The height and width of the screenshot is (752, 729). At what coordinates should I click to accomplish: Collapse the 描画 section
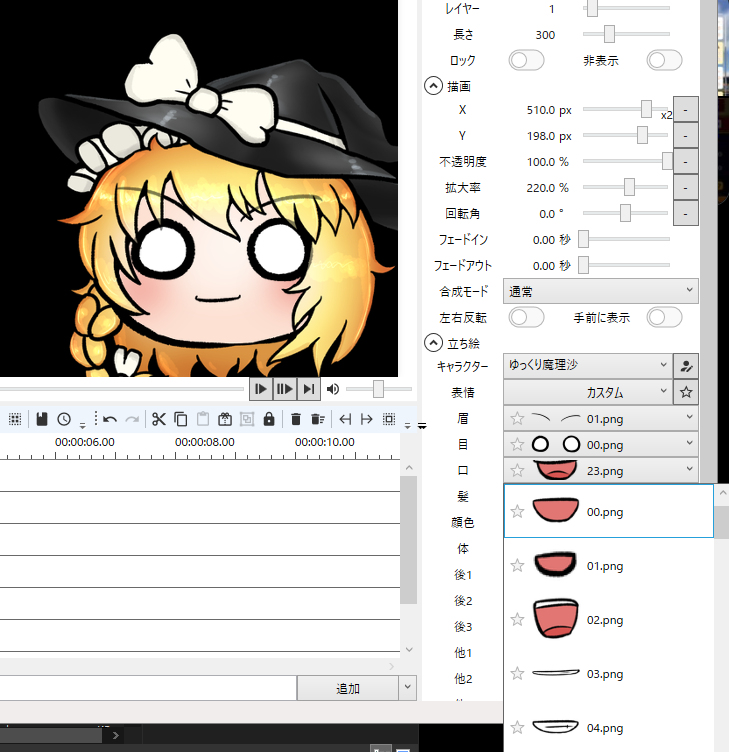tap(433, 86)
